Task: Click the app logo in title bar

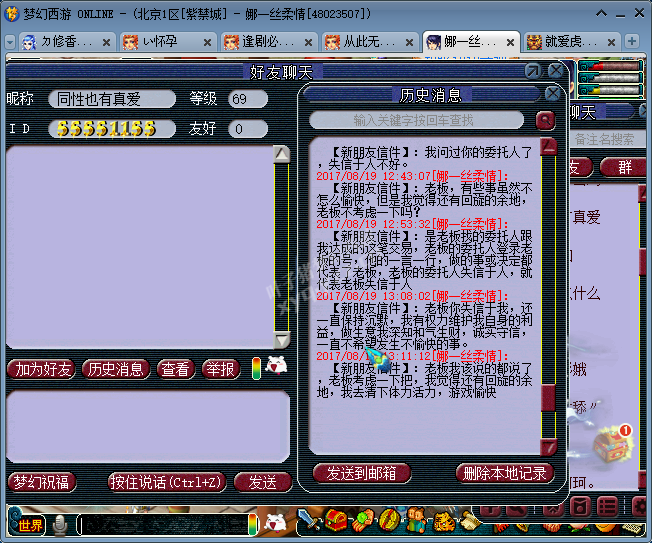Action: (x=12, y=14)
